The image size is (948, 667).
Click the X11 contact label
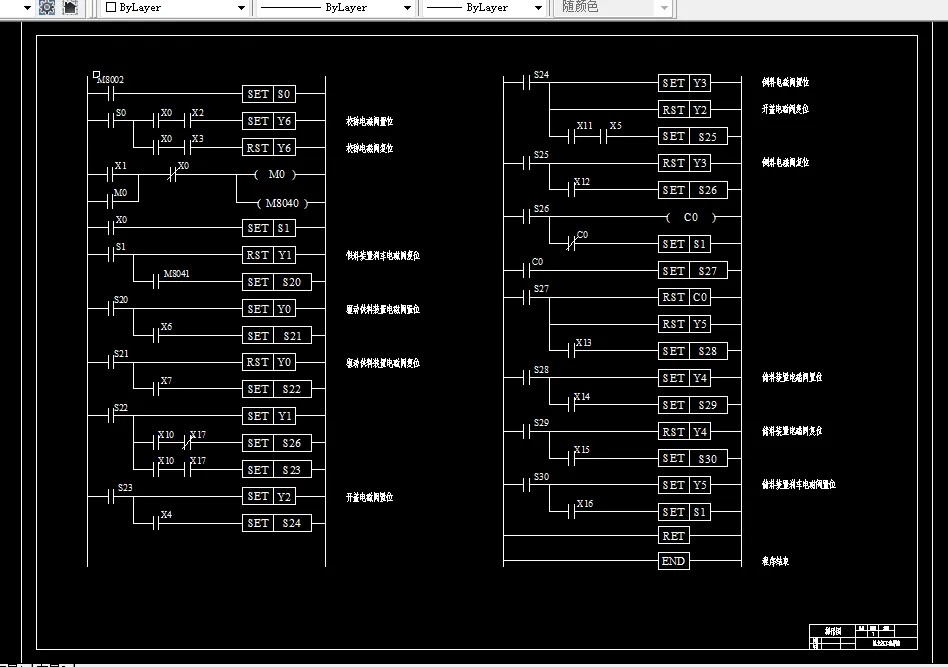(x=585, y=126)
